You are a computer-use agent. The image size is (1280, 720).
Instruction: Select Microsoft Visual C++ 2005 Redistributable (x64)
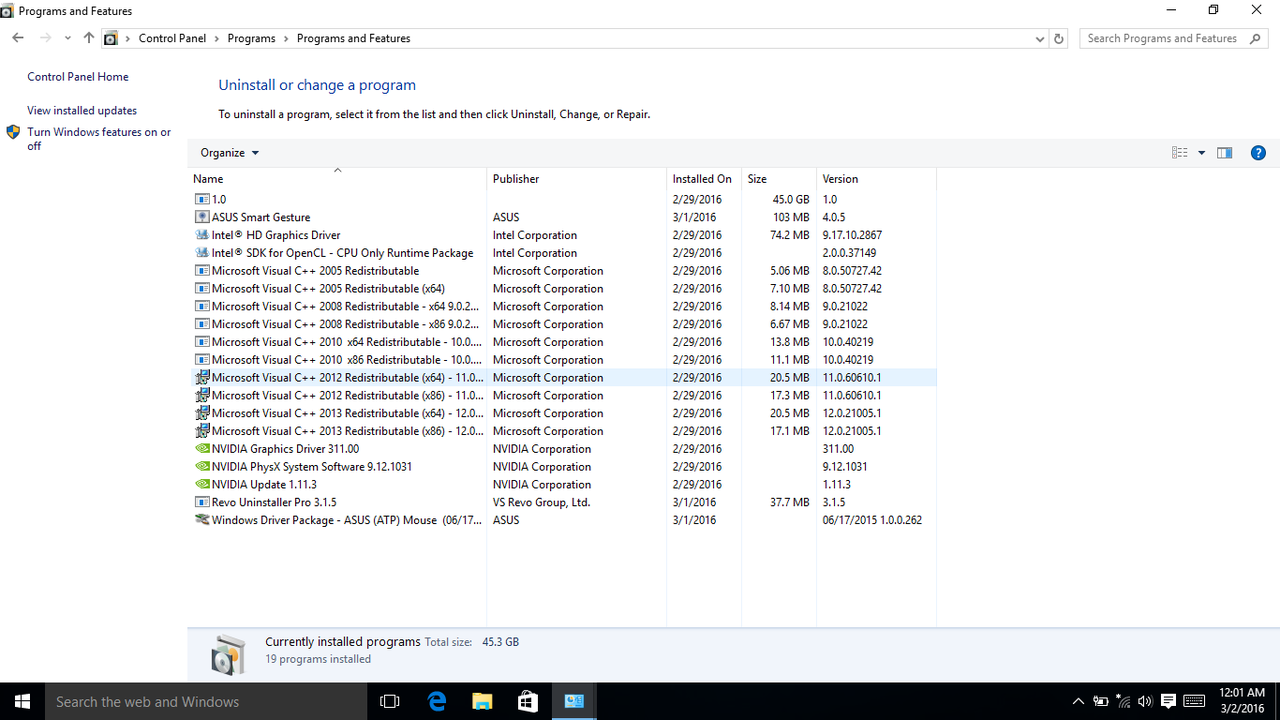pyautogui.click(x=562, y=289)
